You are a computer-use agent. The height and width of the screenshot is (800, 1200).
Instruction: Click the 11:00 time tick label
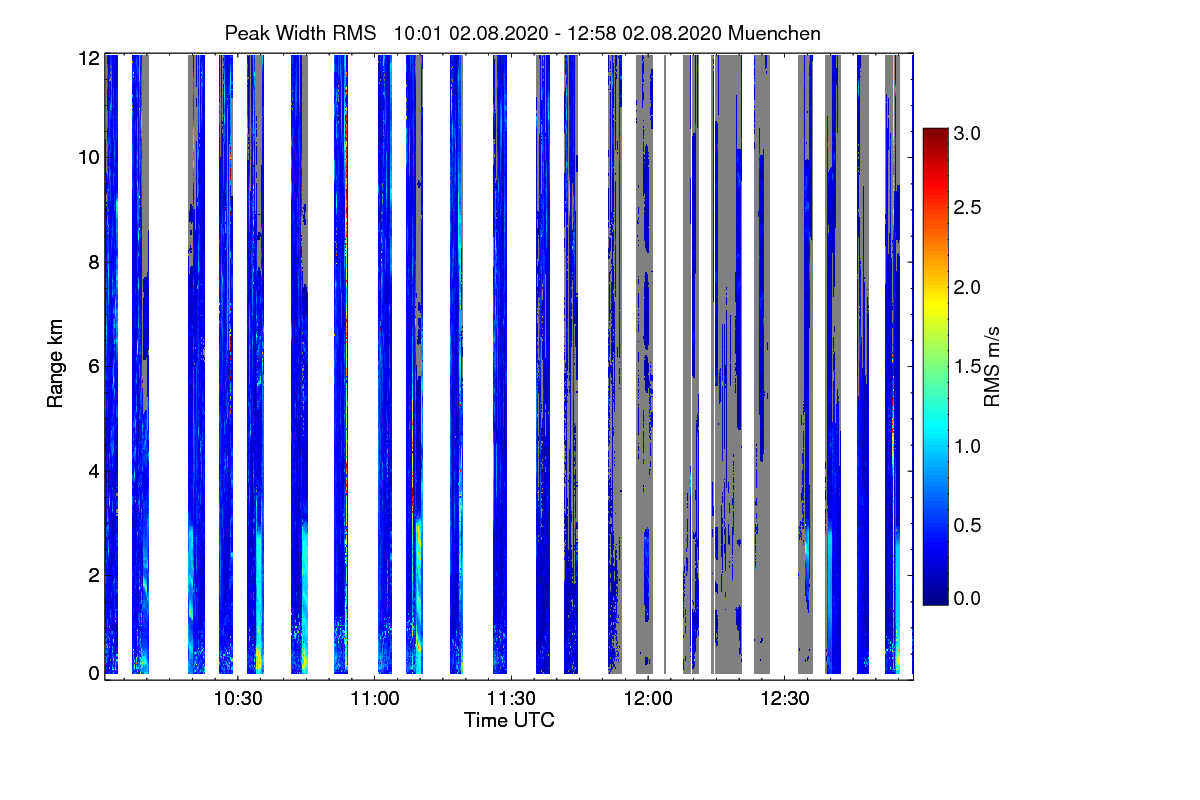click(374, 699)
